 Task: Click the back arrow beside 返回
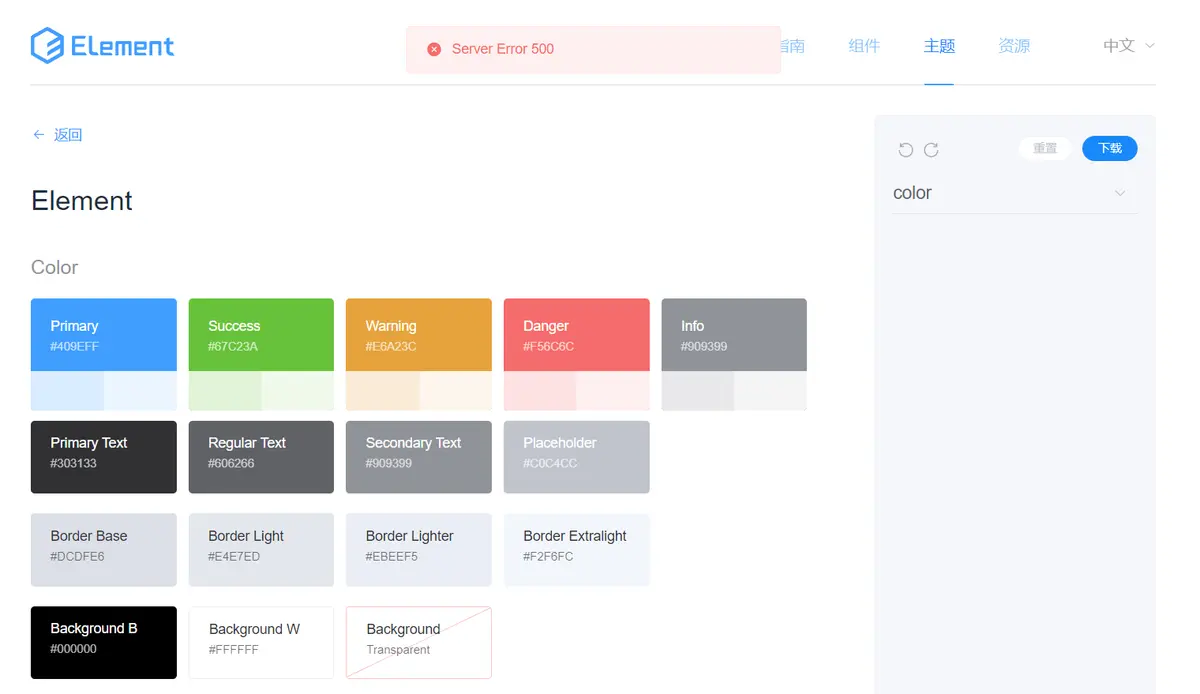[x=39, y=134]
